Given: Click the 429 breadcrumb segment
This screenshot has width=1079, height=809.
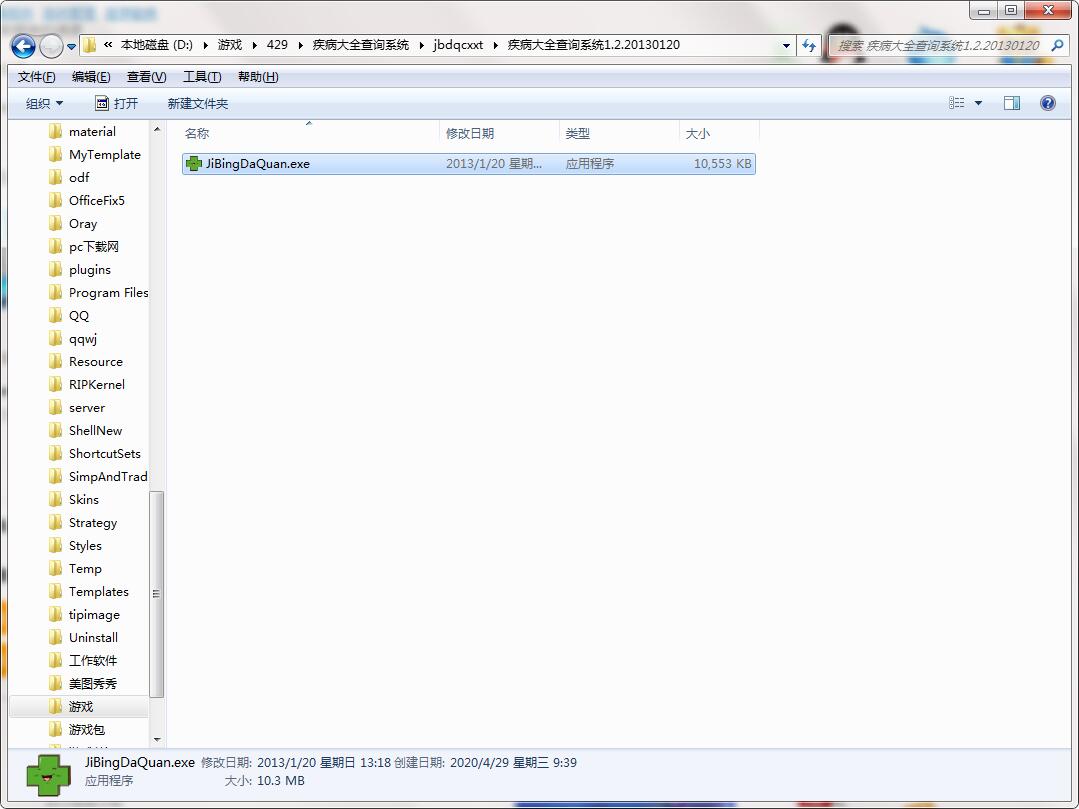Looking at the screenshot, I should tap(277, 45).
